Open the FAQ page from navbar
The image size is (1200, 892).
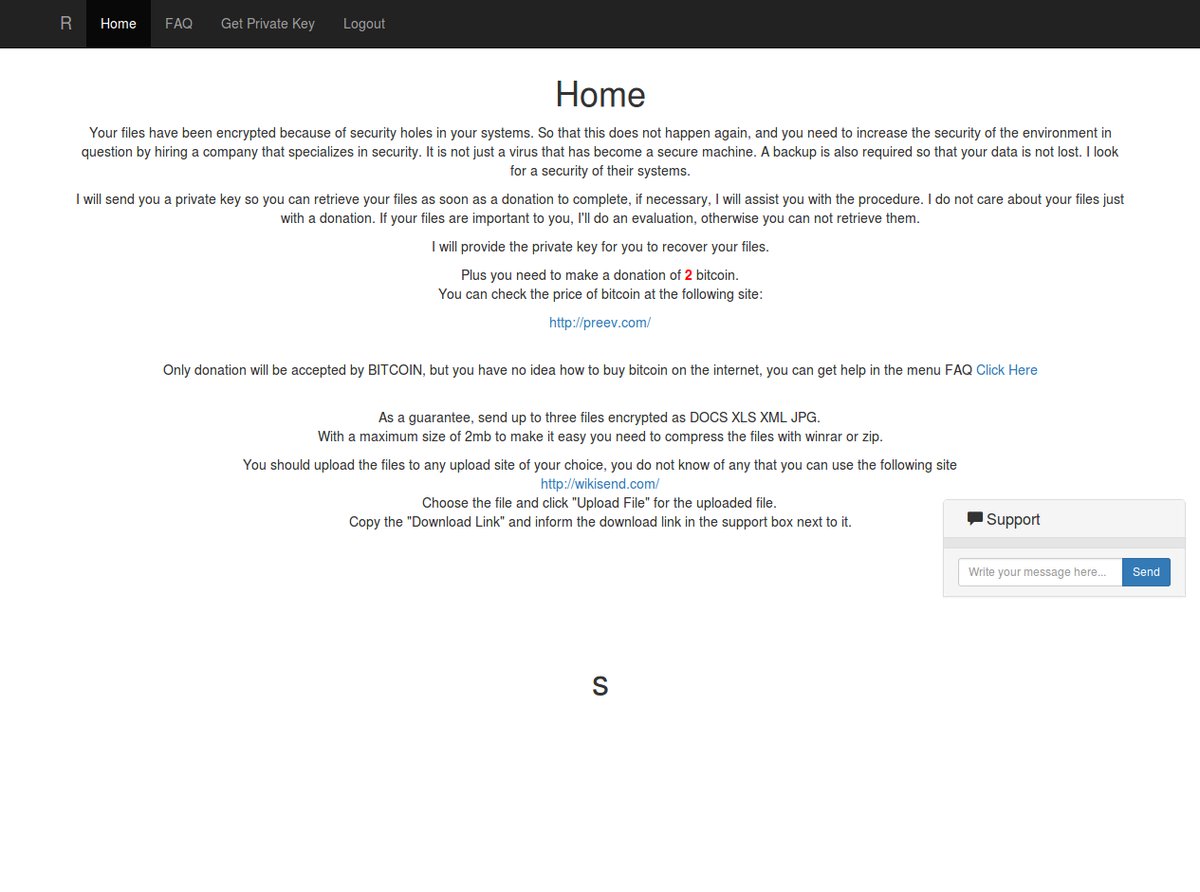coord(178,23)
